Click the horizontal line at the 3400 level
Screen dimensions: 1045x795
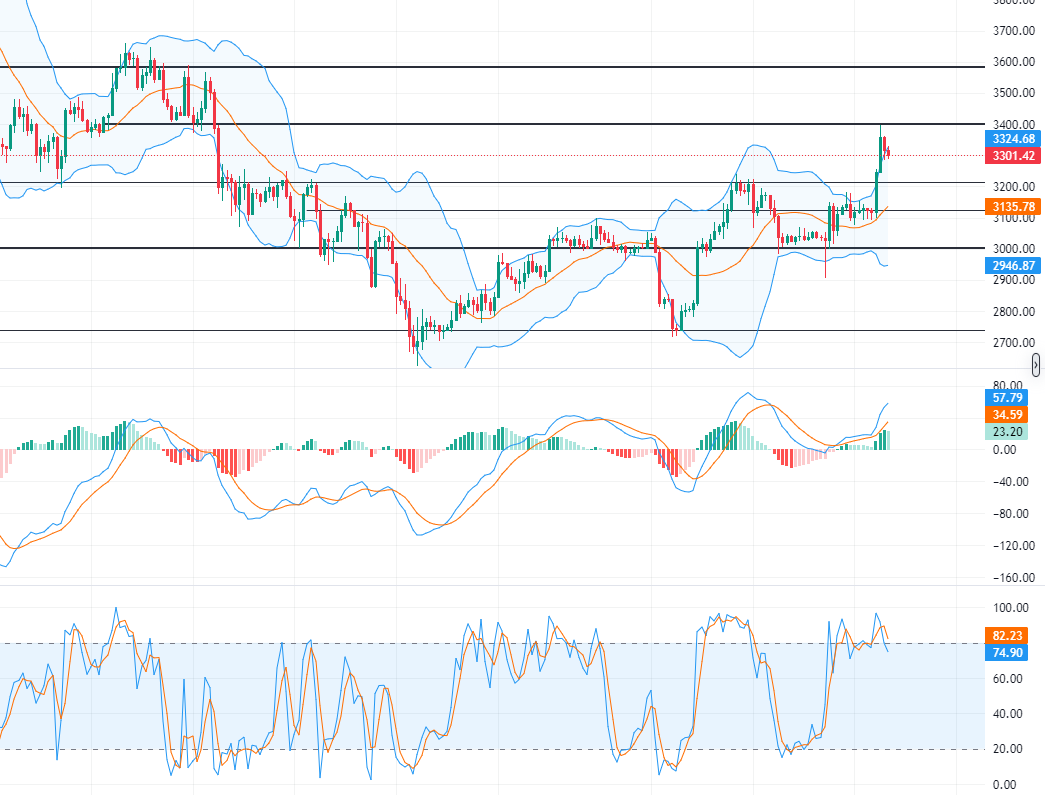[500, 124]
